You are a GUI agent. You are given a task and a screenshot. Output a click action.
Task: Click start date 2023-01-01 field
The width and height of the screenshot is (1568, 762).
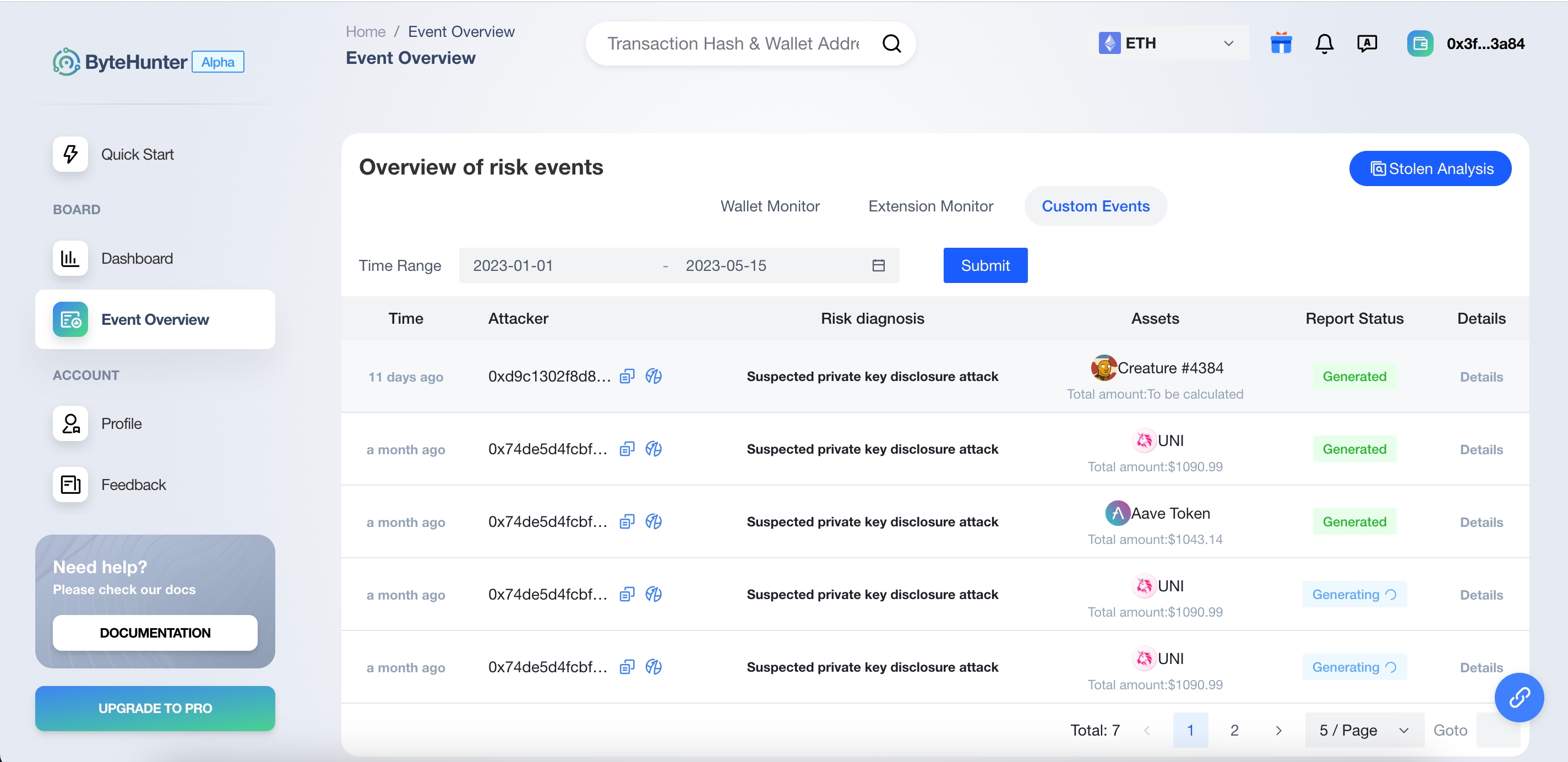coord(513,265)
